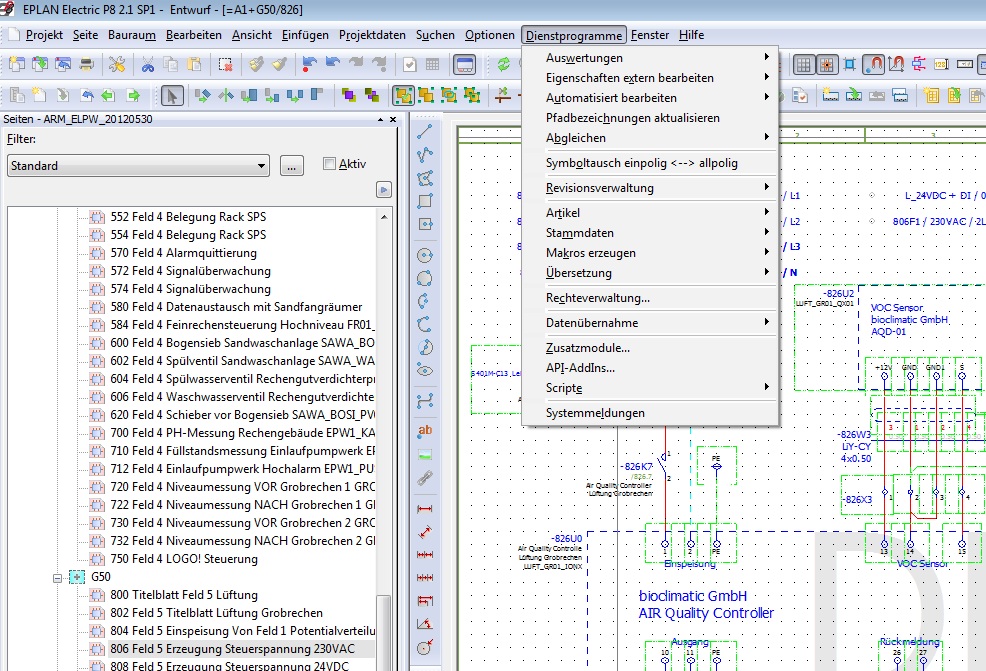Select the Insert image tool
986x671 pixels.
pos(425,454)
